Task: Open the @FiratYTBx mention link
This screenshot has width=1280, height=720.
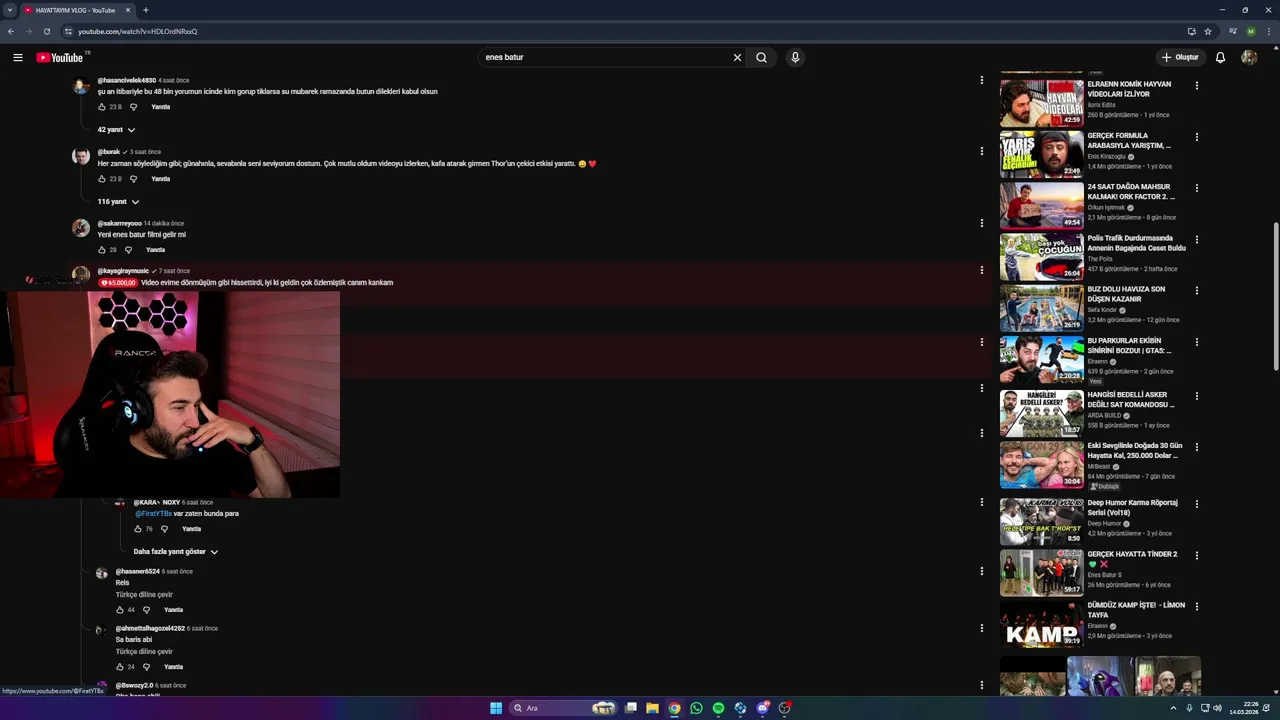Action: coord(153,514)
